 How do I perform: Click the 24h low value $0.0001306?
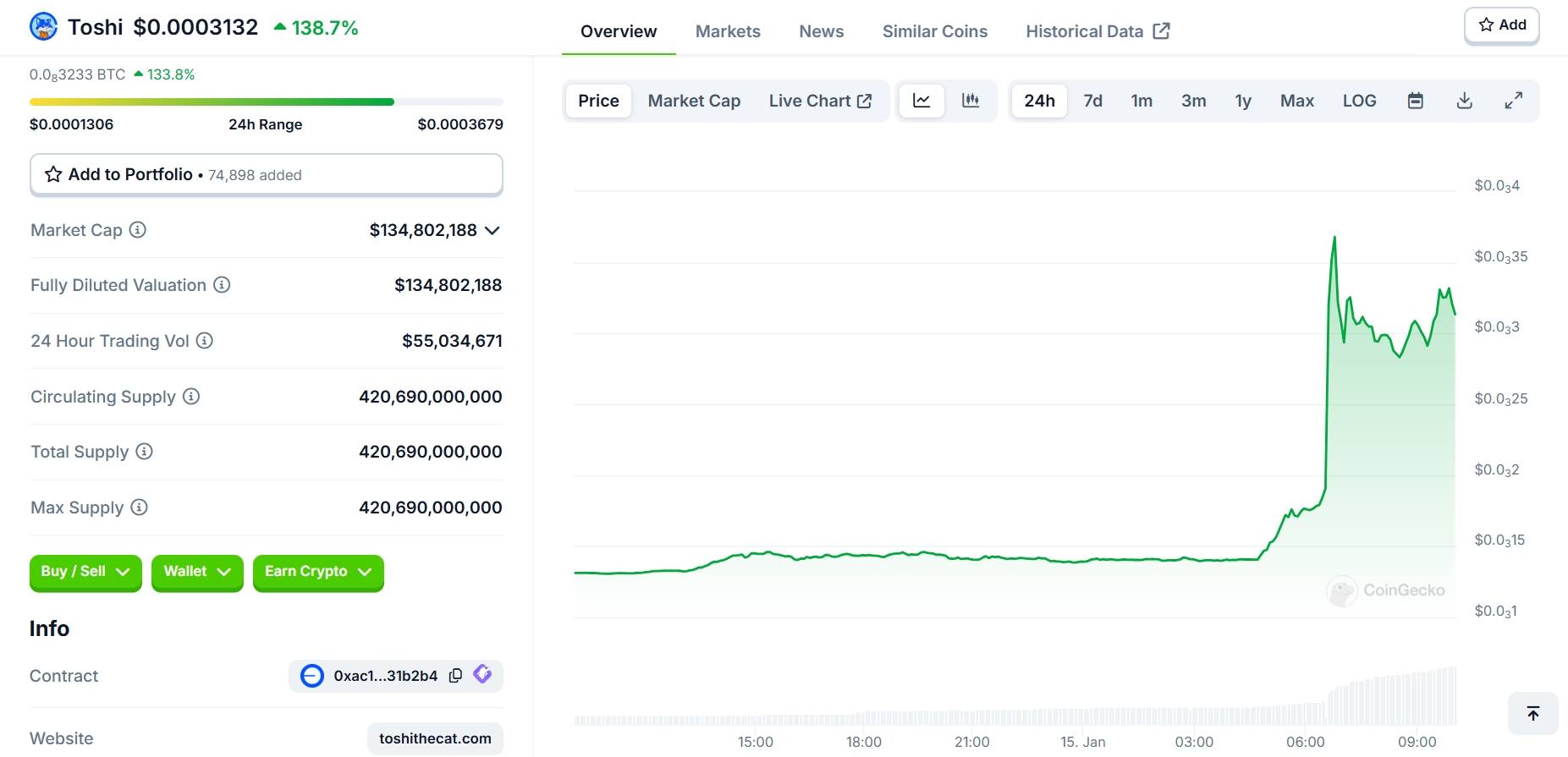tap(71, 124)
